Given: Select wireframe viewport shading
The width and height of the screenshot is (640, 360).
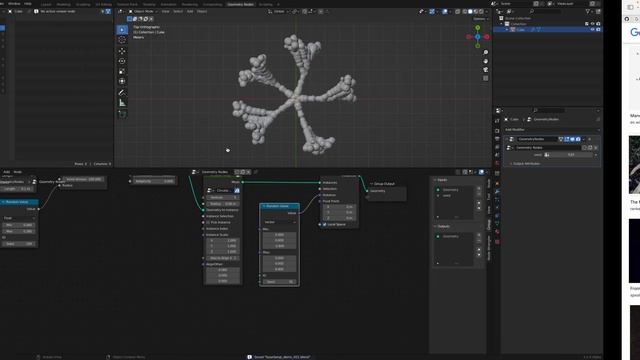Looking at the screenshot, I should (464, 11).
